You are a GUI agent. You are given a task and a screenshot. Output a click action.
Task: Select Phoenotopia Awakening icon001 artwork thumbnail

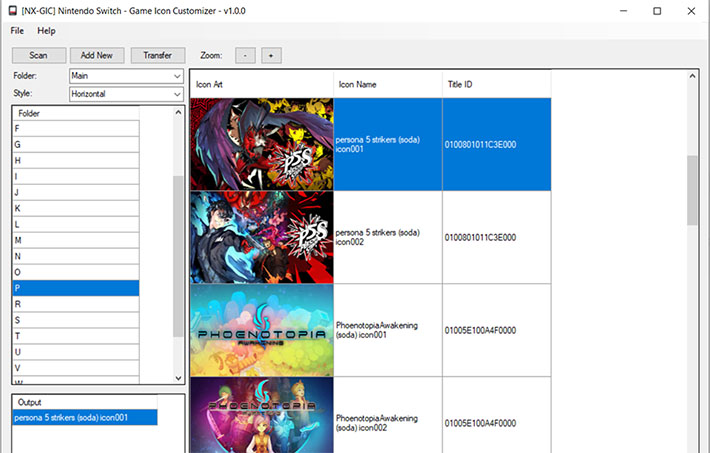point(262,330)
